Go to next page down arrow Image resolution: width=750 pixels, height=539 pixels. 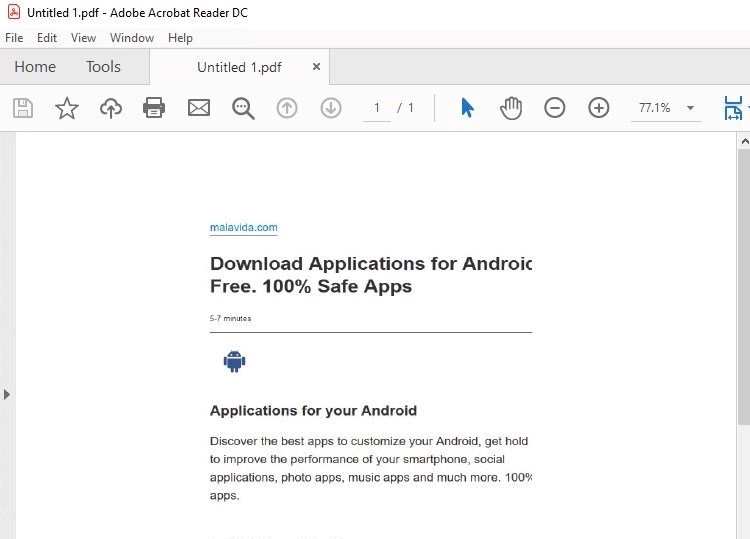(331, 108)
